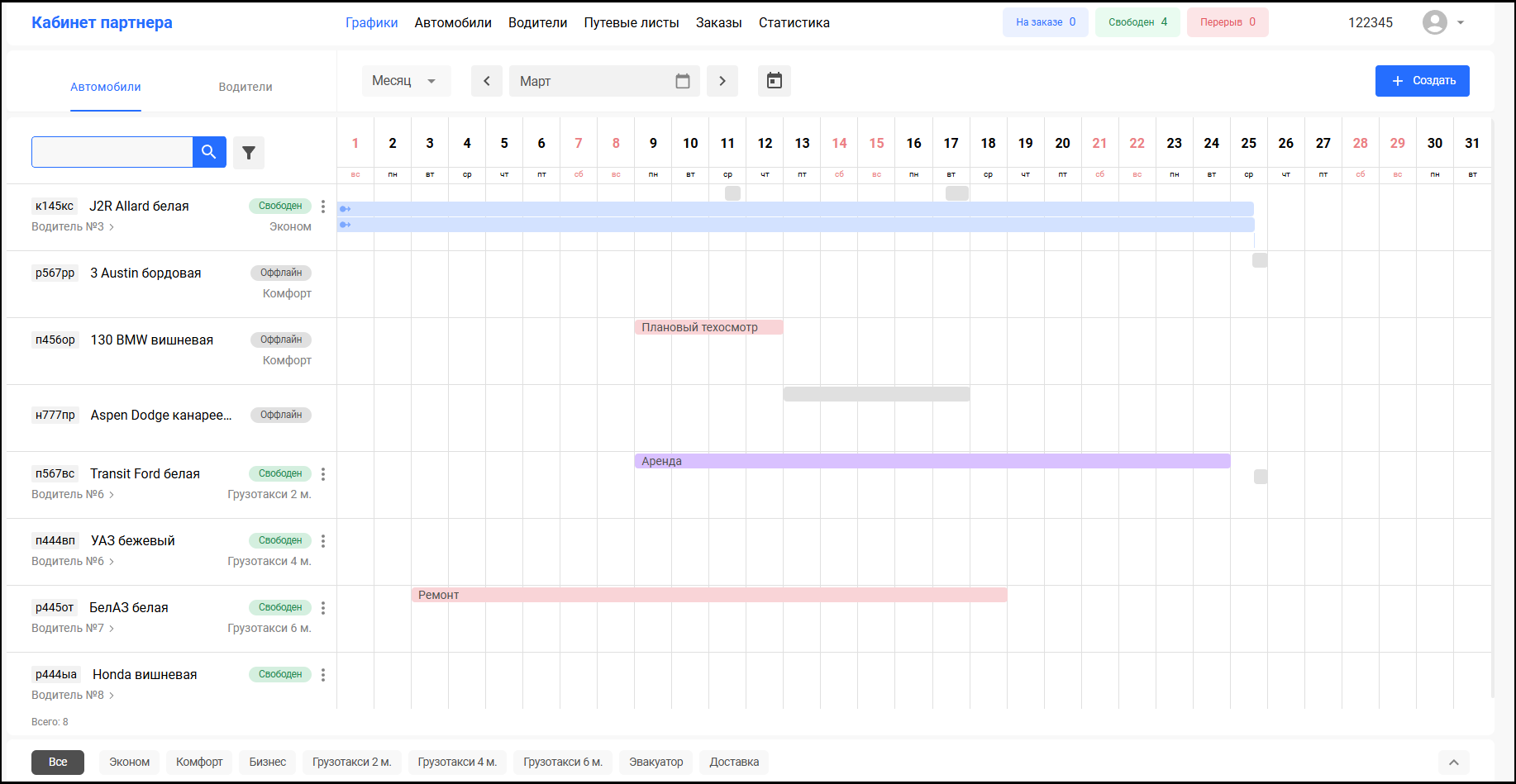The width and height of the screenshot is (1516, 784).
Task: Go to next month arrow
Action: [x=722, y=81]
